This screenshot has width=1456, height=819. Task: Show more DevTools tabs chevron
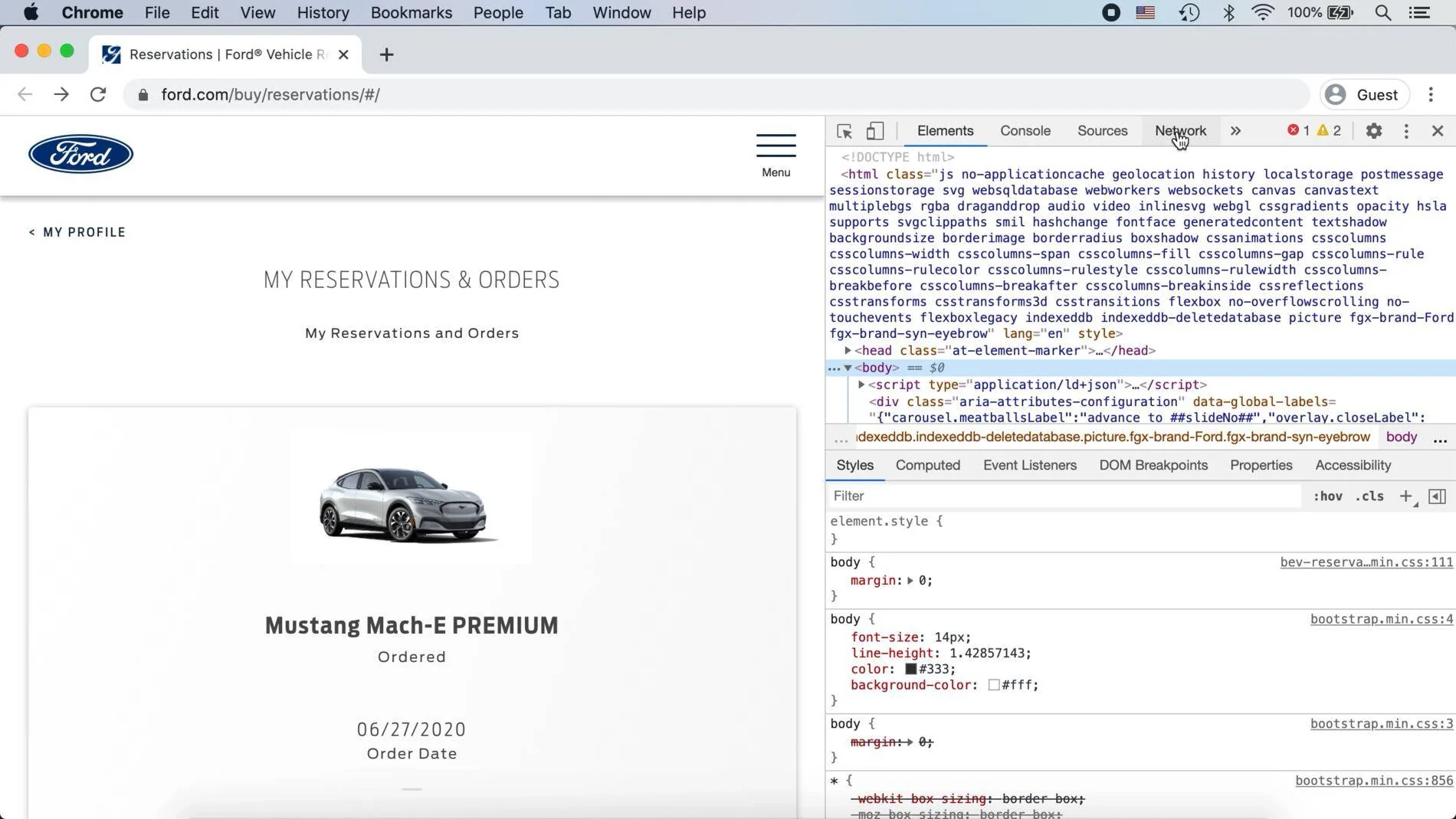coord(1235,131)
